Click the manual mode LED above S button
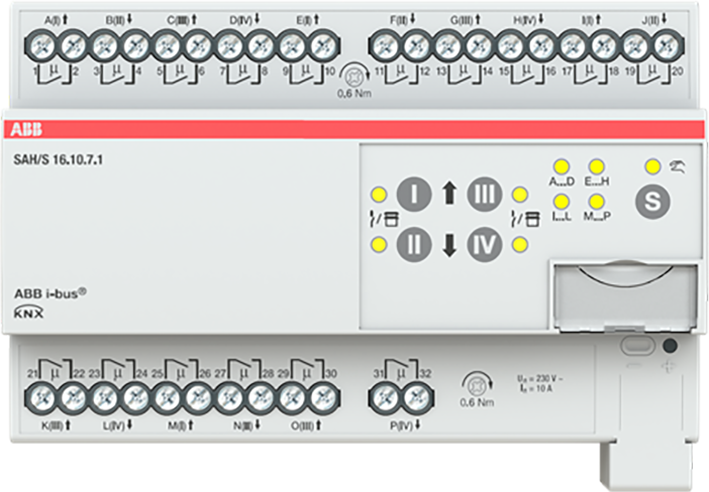This screenshot has width=709, height=492. pos(652,166)
